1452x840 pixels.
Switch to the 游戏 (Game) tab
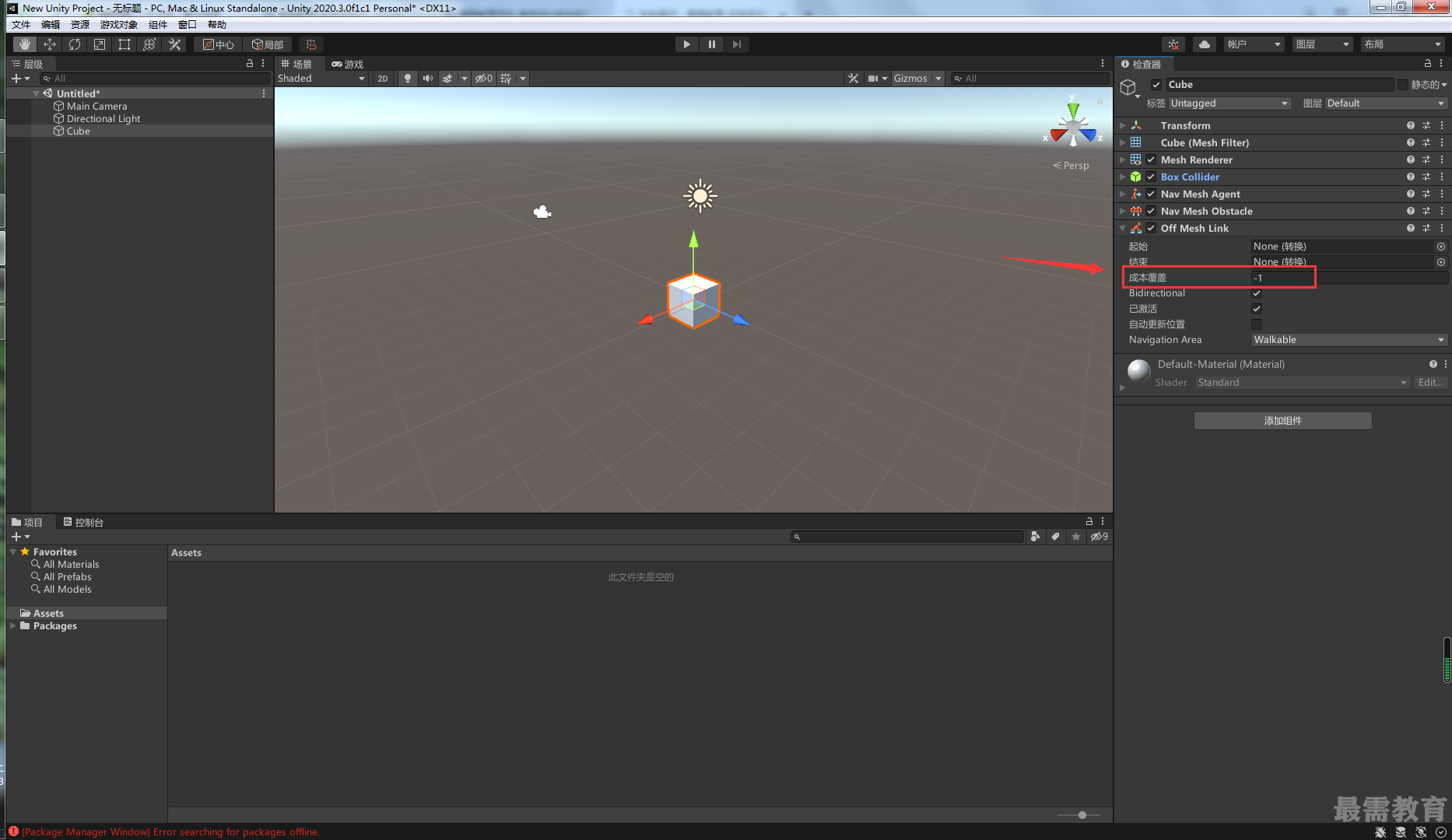(348, 65)
